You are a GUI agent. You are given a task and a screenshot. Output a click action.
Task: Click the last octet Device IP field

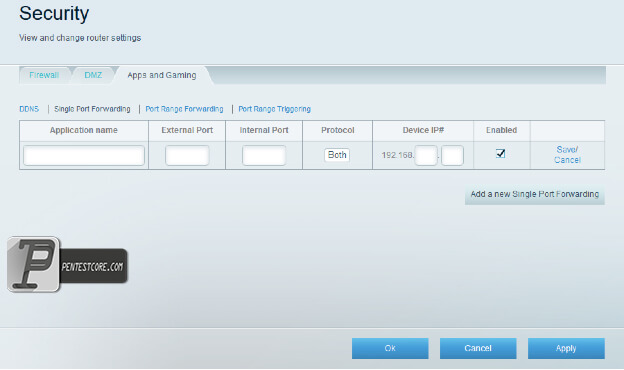point(452,155)
